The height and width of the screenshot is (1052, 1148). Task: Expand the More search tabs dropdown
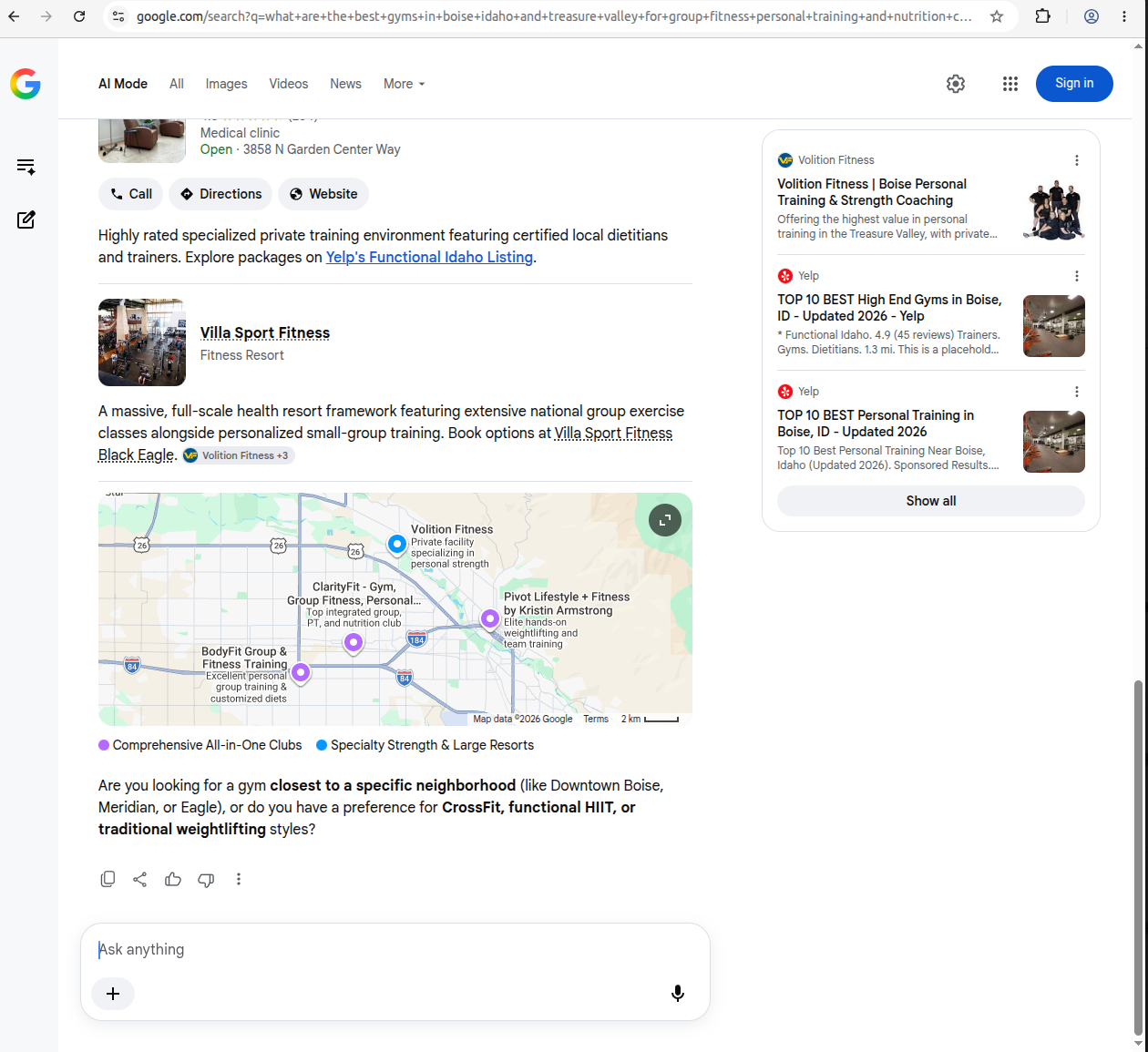pos(405,84)
